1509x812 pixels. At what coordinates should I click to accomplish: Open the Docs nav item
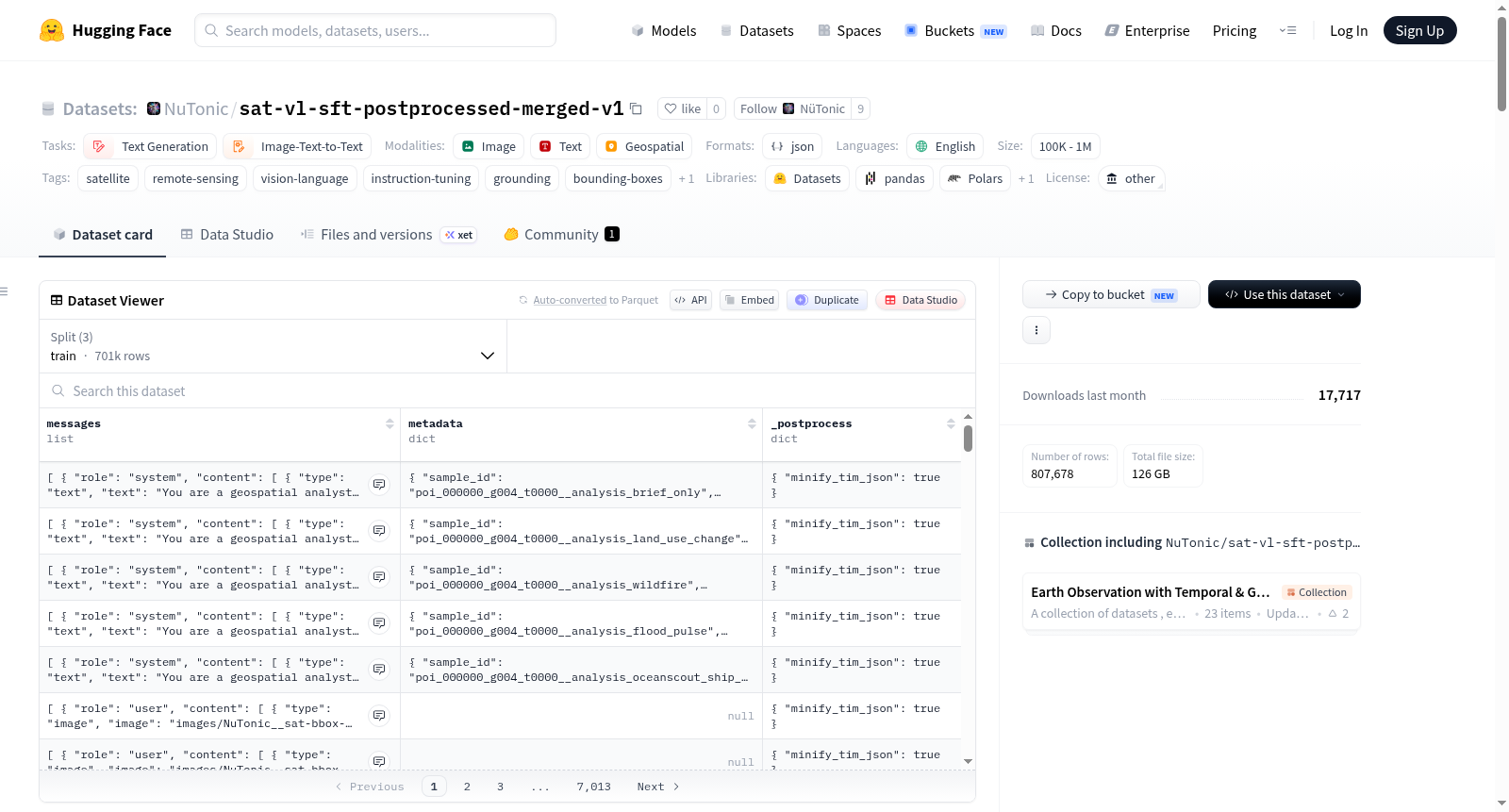coord(1055,30)
